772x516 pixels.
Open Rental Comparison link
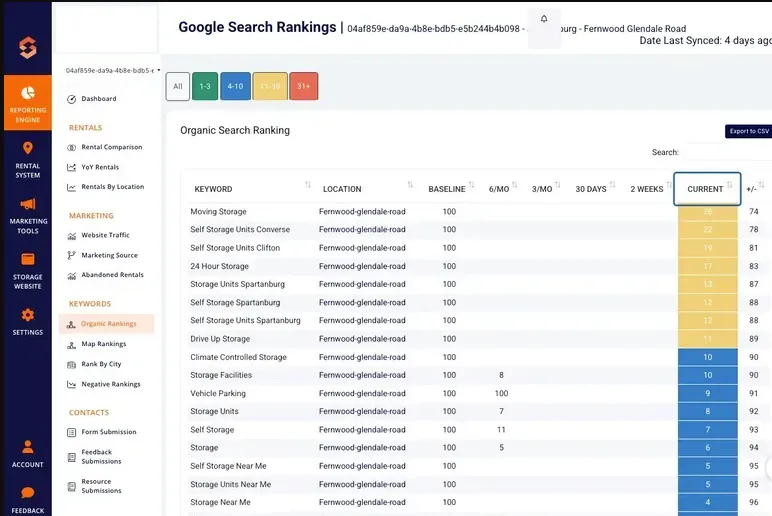tap(112, 147)
